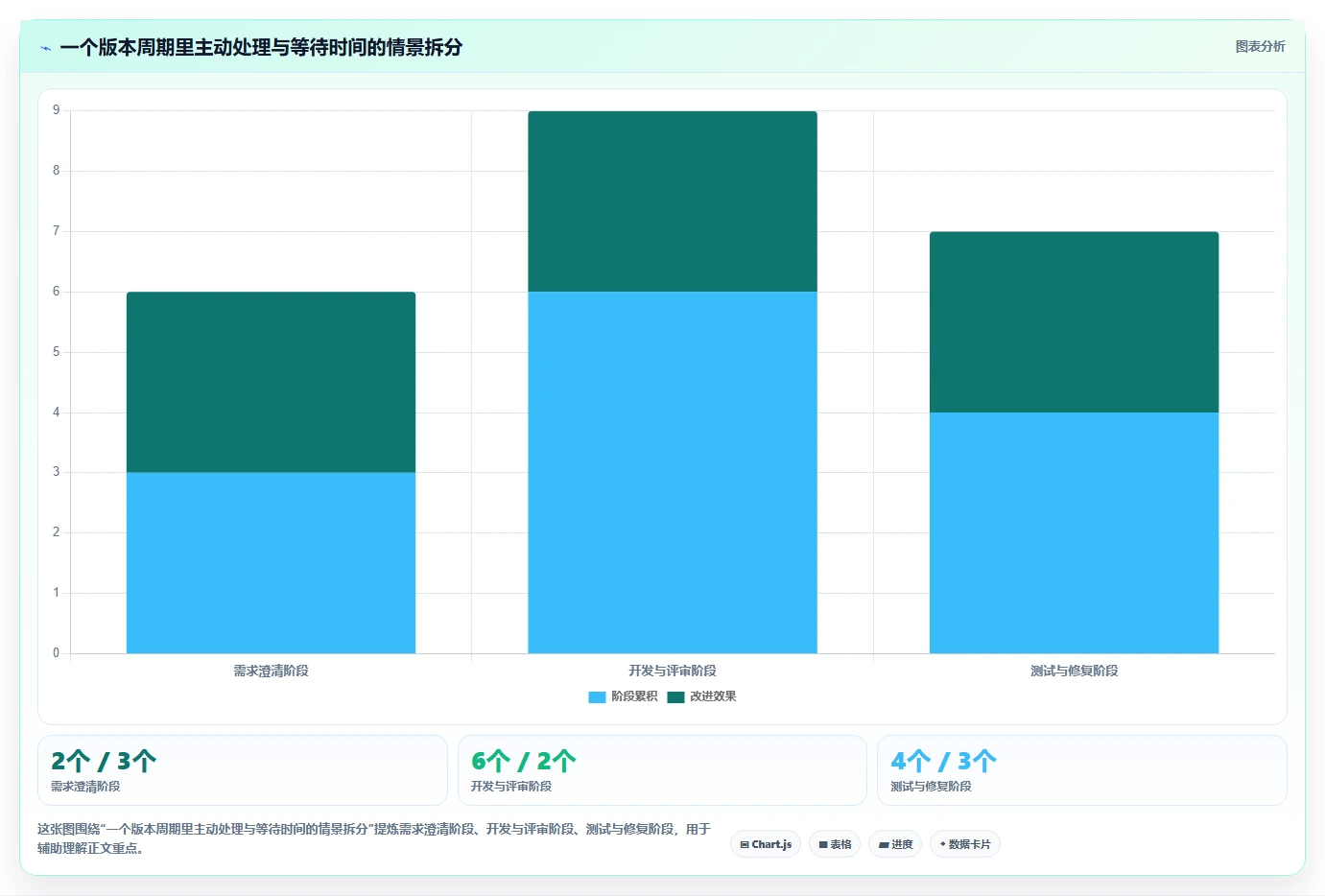Open the 6个 / 2个 data card value
Image resolution: width=1325 pixels, height=896 pixels.
click(524, 761)
